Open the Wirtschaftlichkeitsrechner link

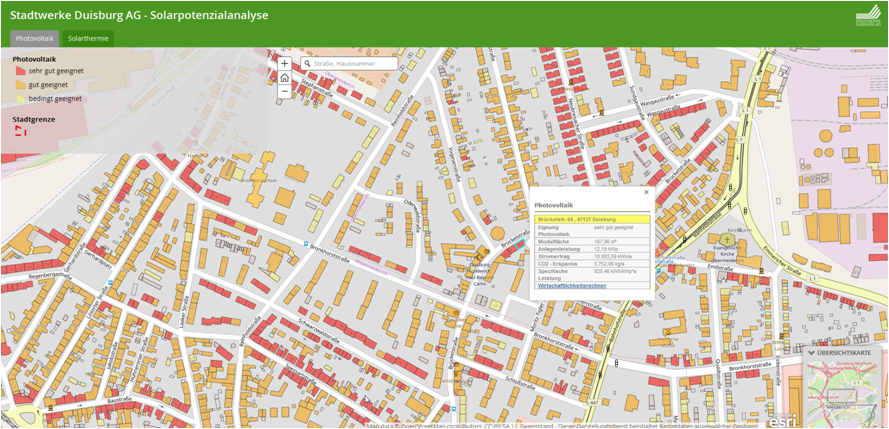572,285
